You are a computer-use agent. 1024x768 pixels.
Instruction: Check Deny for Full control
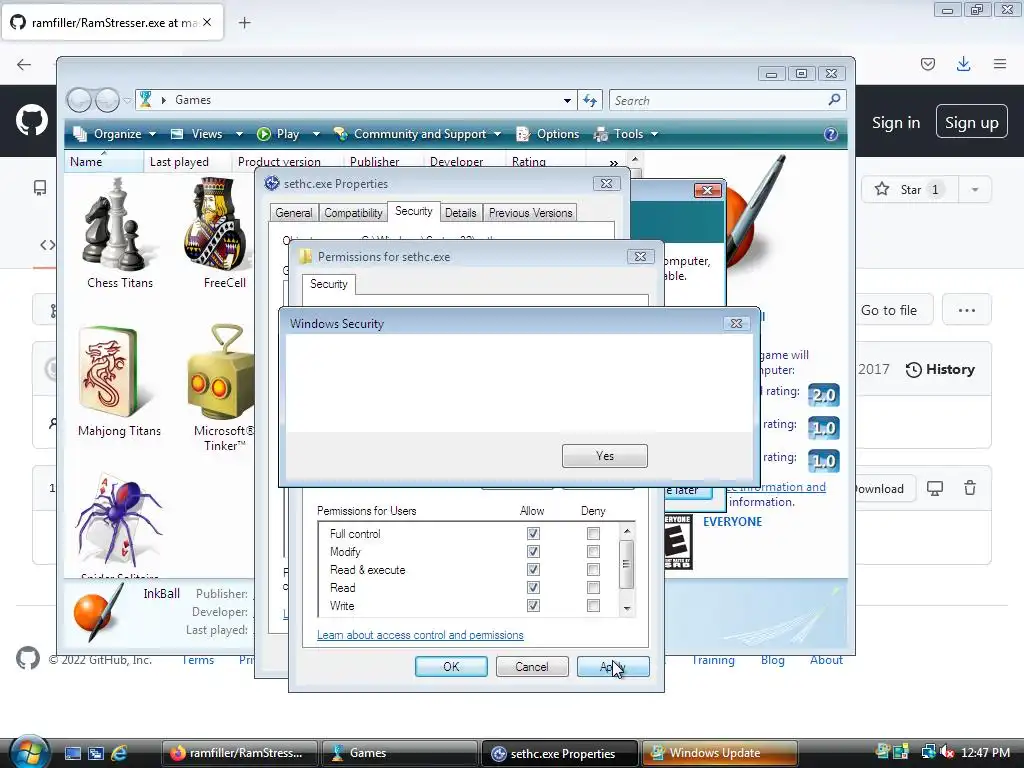pyautogui.click(x=593, y=534)
